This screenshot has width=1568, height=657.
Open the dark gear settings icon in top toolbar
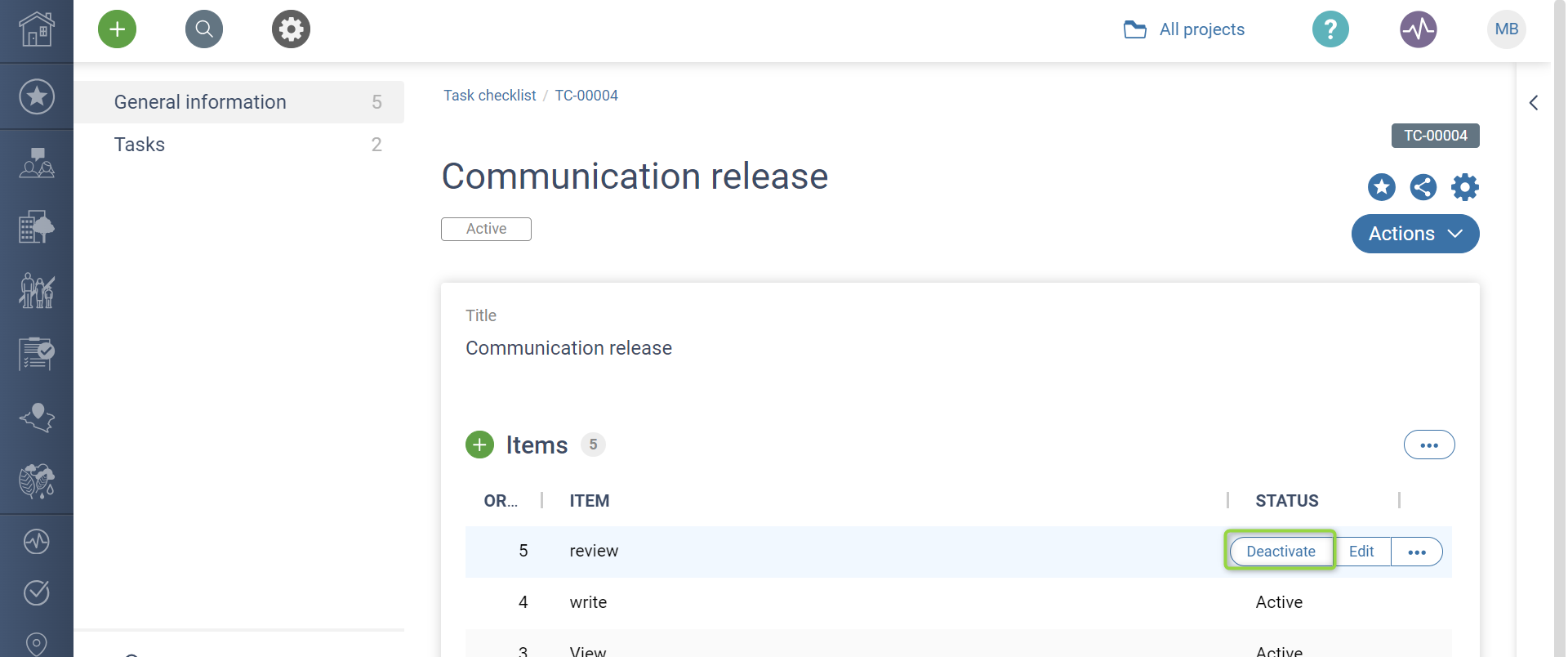point(291,29)
